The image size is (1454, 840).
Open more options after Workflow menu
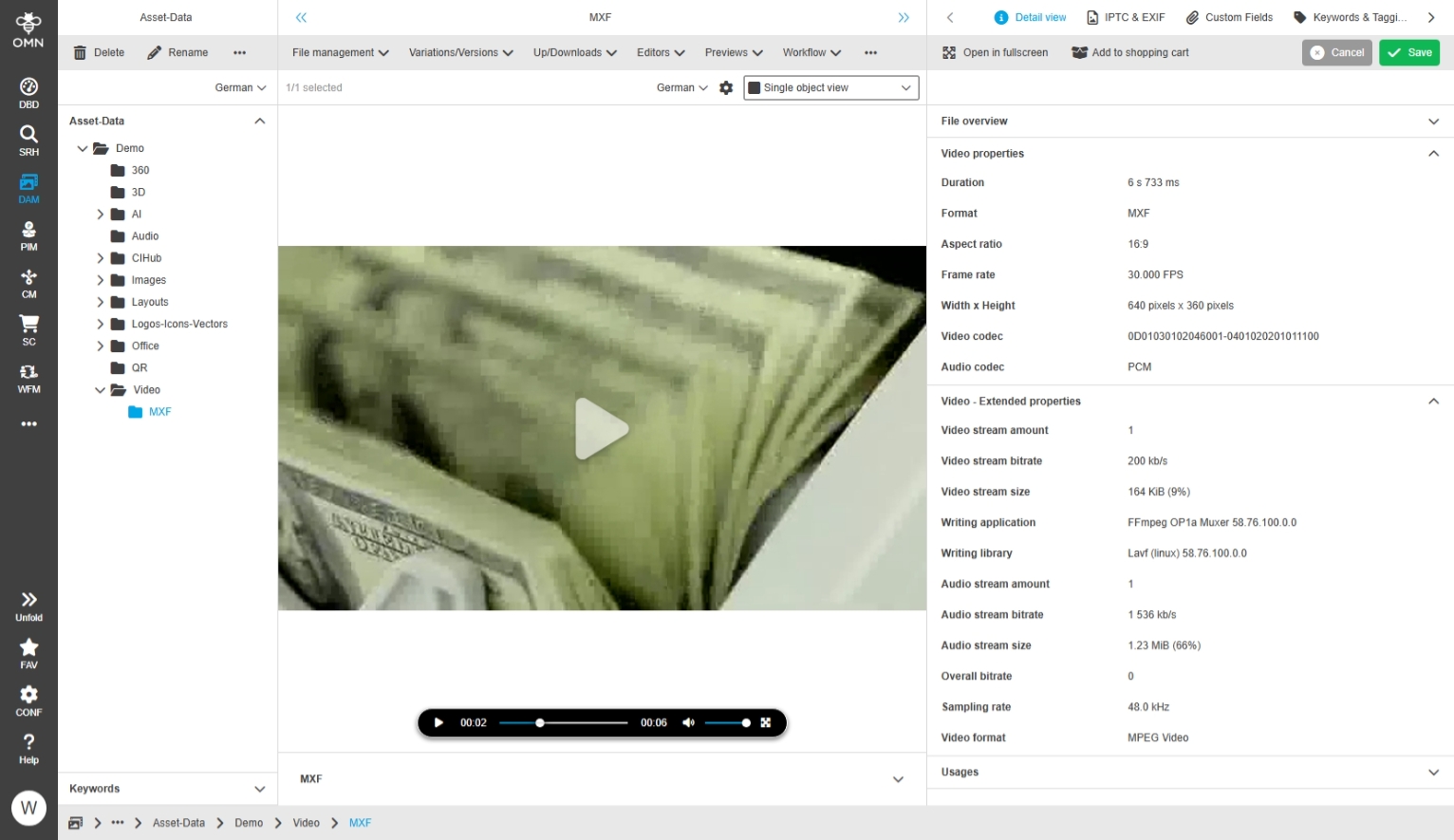(x=870, y=52)
